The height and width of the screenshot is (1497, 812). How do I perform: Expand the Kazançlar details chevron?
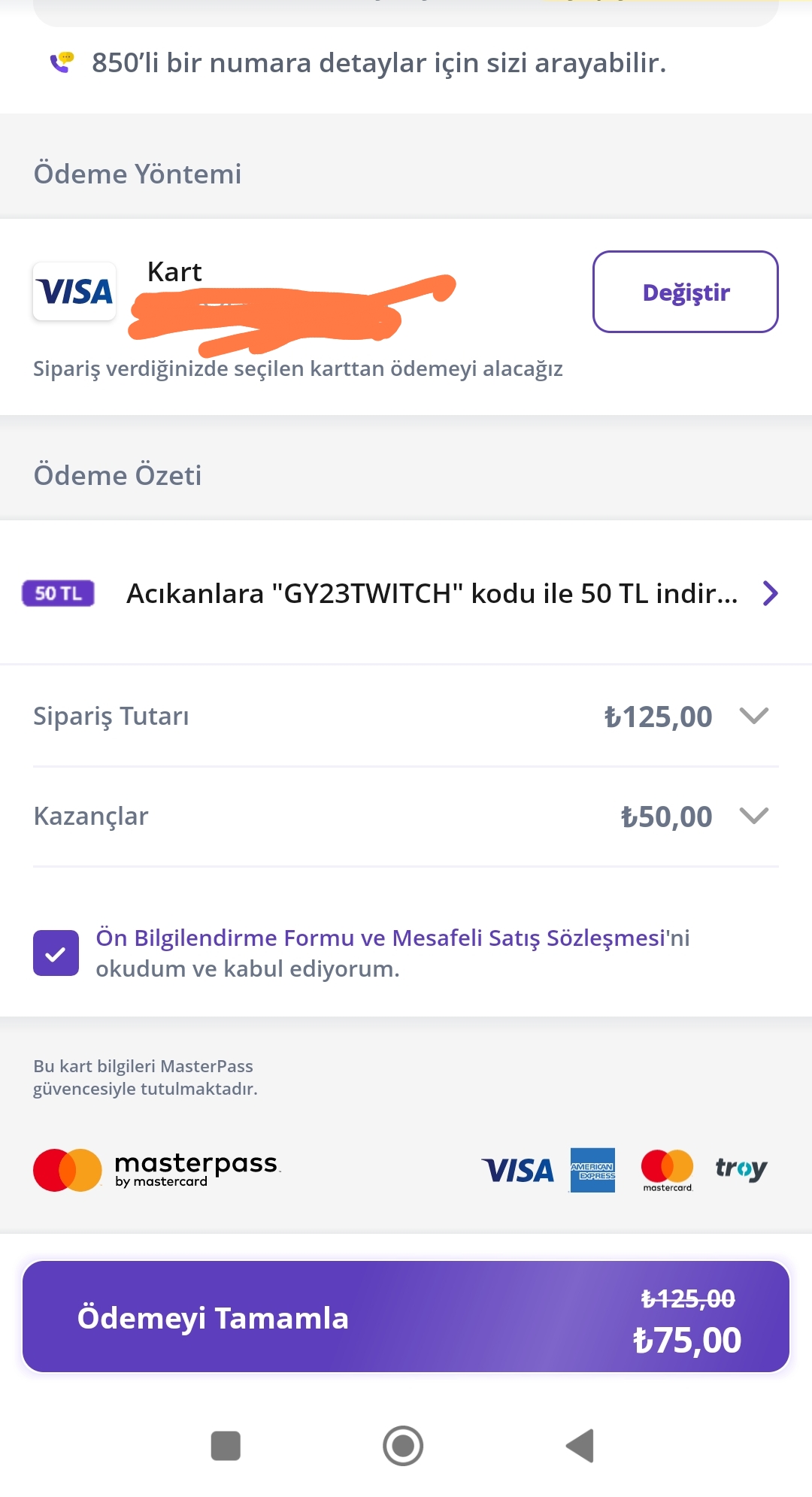(753, 816)
